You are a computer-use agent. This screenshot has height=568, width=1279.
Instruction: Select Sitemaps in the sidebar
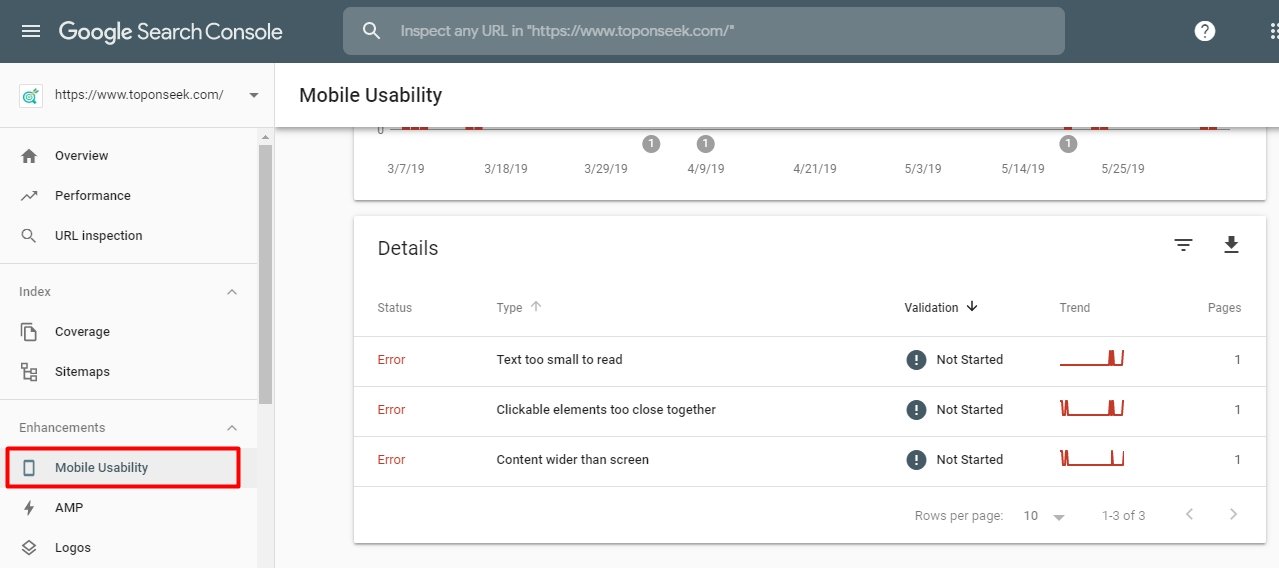[82, 372]
